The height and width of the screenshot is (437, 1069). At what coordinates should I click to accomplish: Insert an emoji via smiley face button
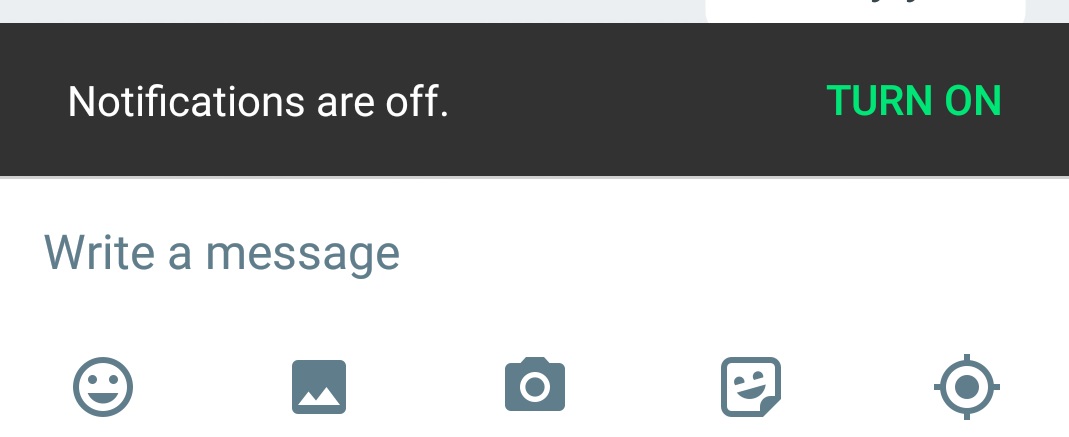click(103, 387)
